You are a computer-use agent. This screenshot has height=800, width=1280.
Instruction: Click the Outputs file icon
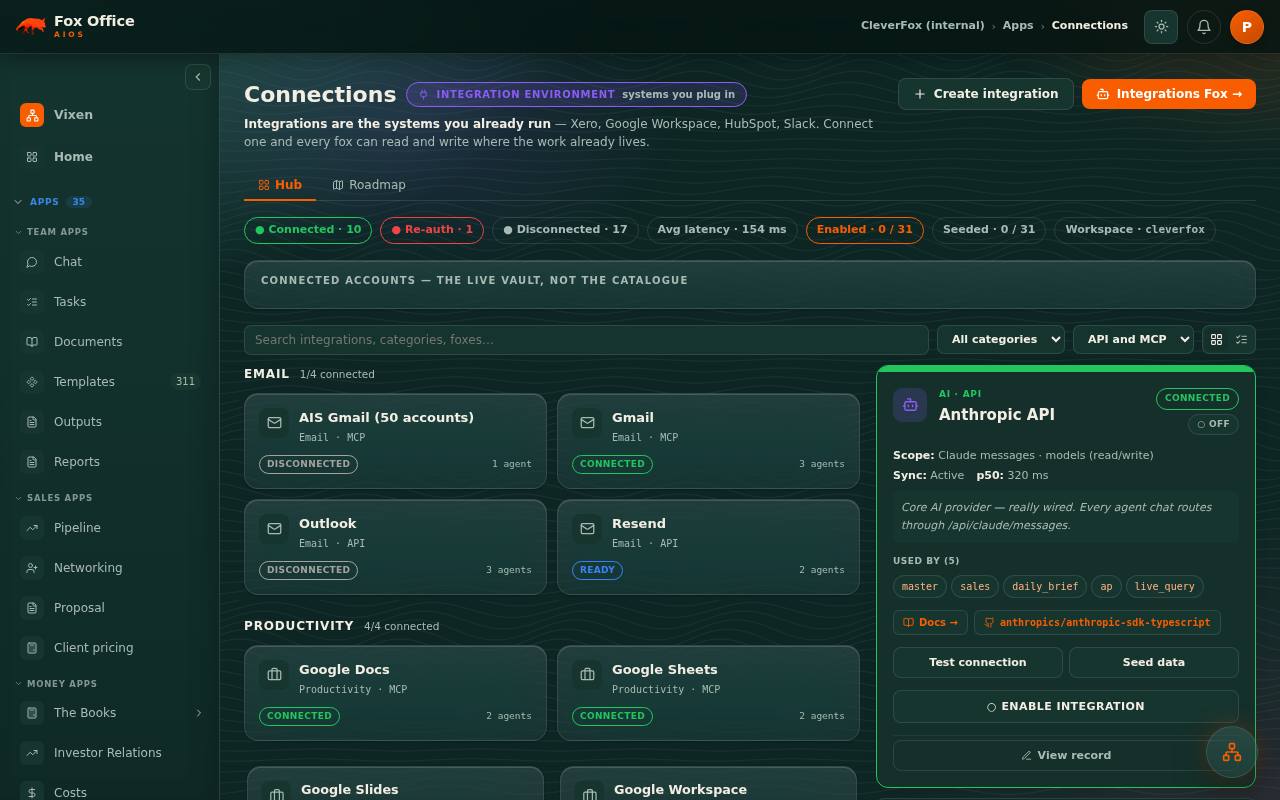(32, 422)
